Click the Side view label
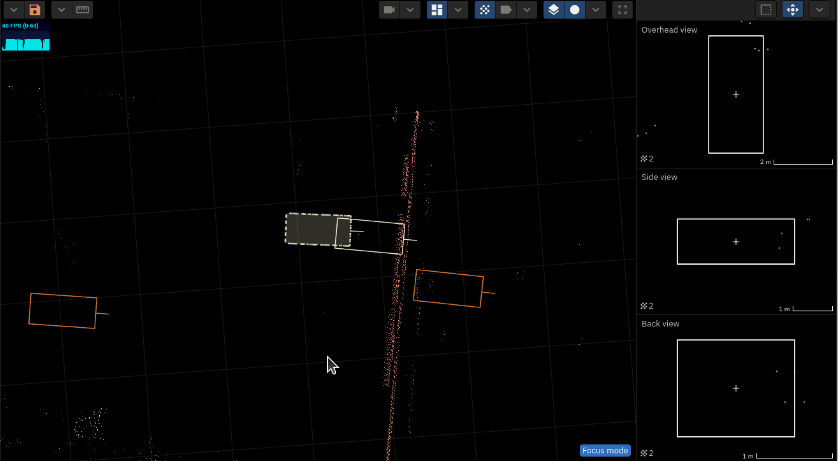Viewport: 839px width, 461px height. coord(659,177)
